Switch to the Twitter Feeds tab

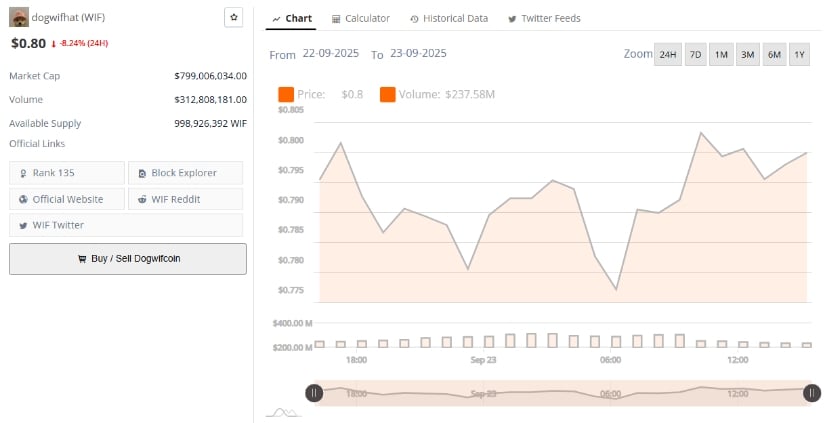[x=544, y=18]
